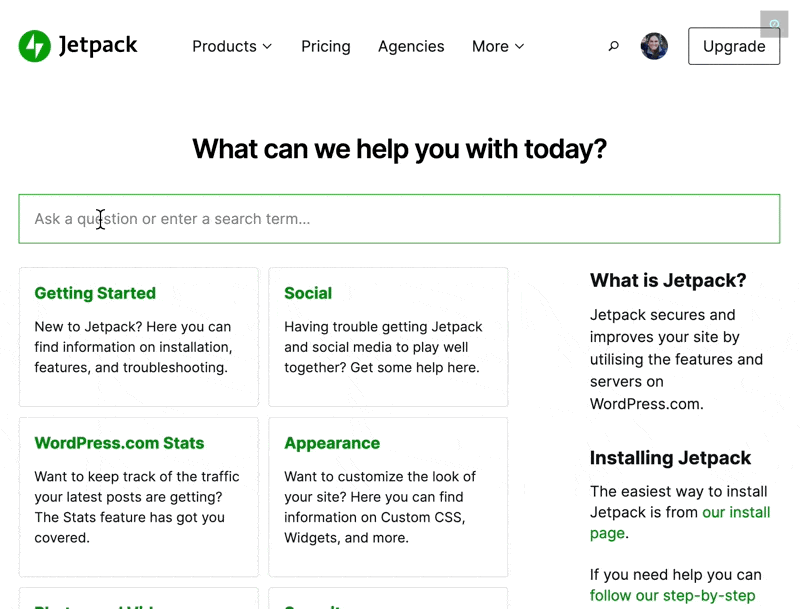800x609 pixels.
Task: Open the Appearance help topic
Action: tap(332, 443)
